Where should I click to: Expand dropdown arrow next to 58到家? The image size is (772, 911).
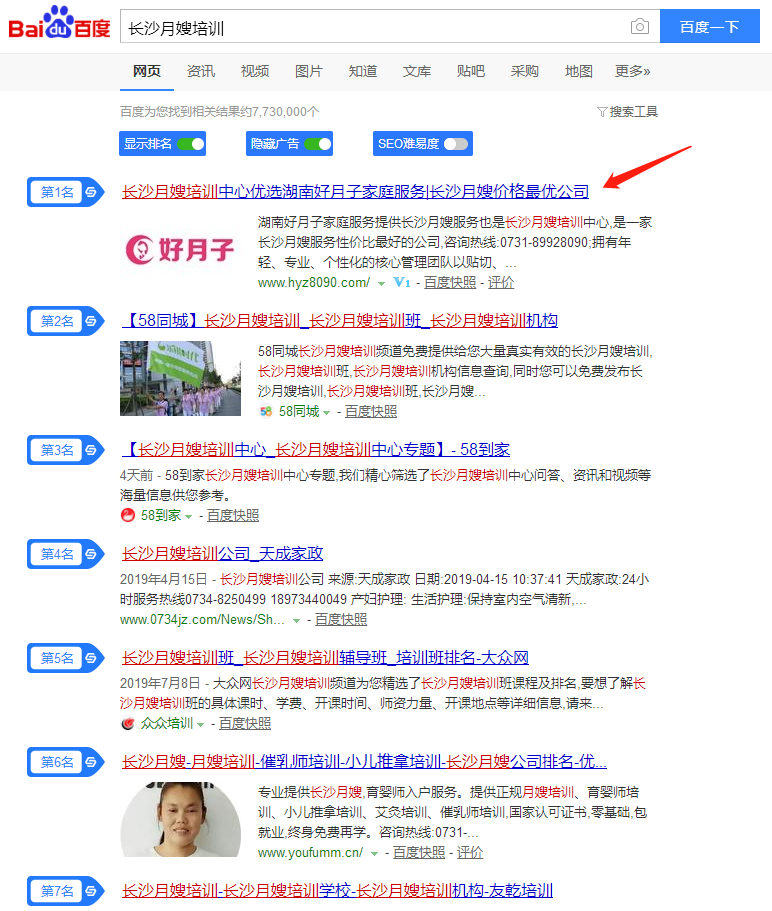pyautogui.click(x=188, y=517)
